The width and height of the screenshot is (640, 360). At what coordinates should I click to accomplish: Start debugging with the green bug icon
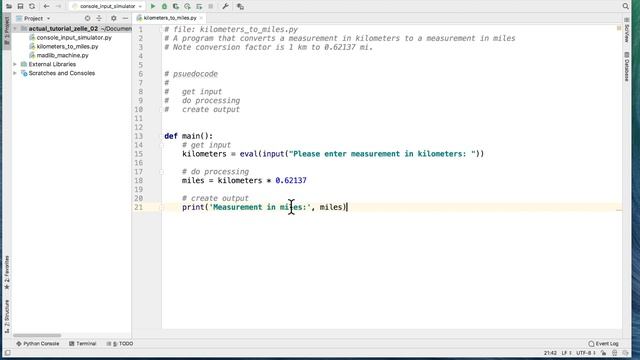pyautogui.click(x=164, y=6)
